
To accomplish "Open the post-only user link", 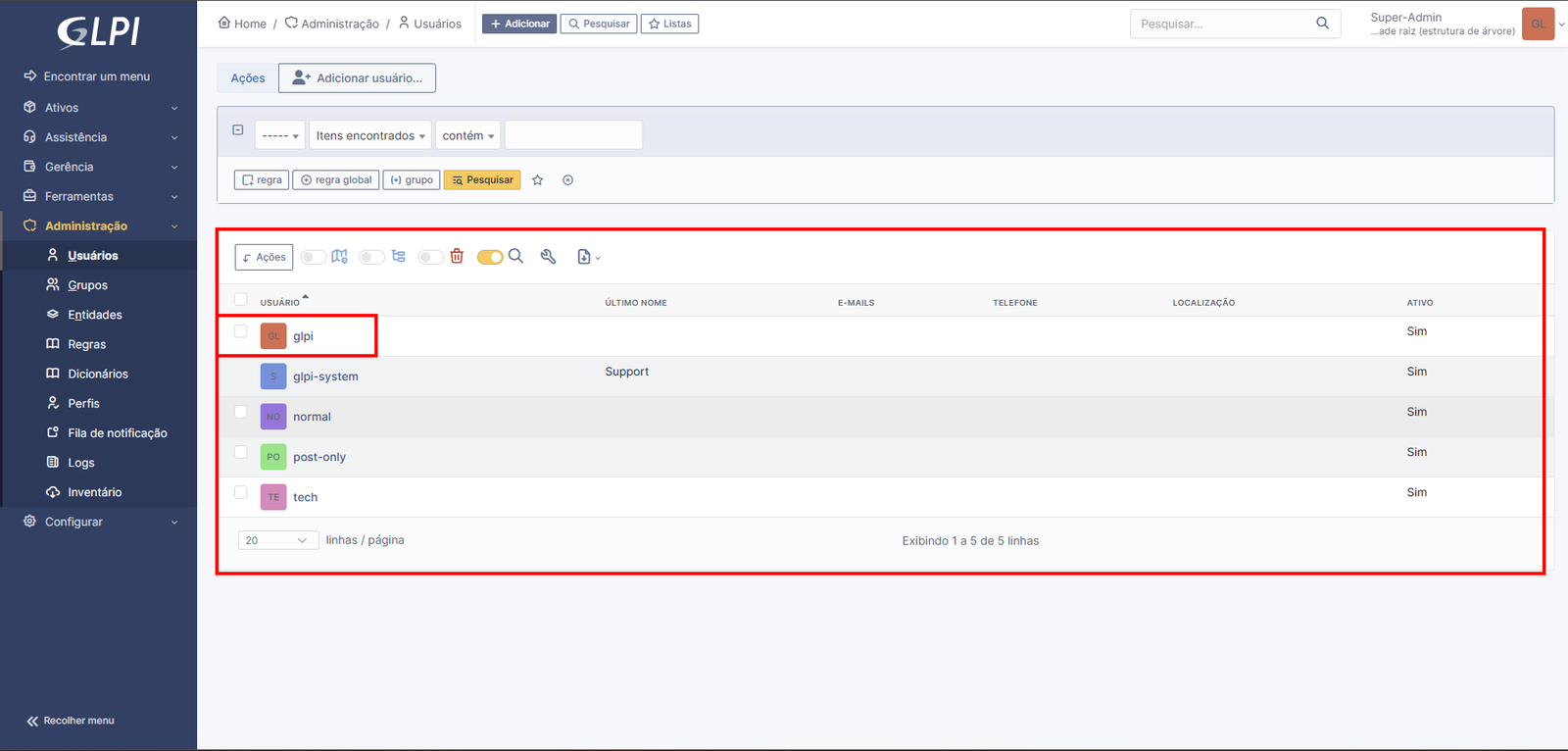I will [319, 457].
